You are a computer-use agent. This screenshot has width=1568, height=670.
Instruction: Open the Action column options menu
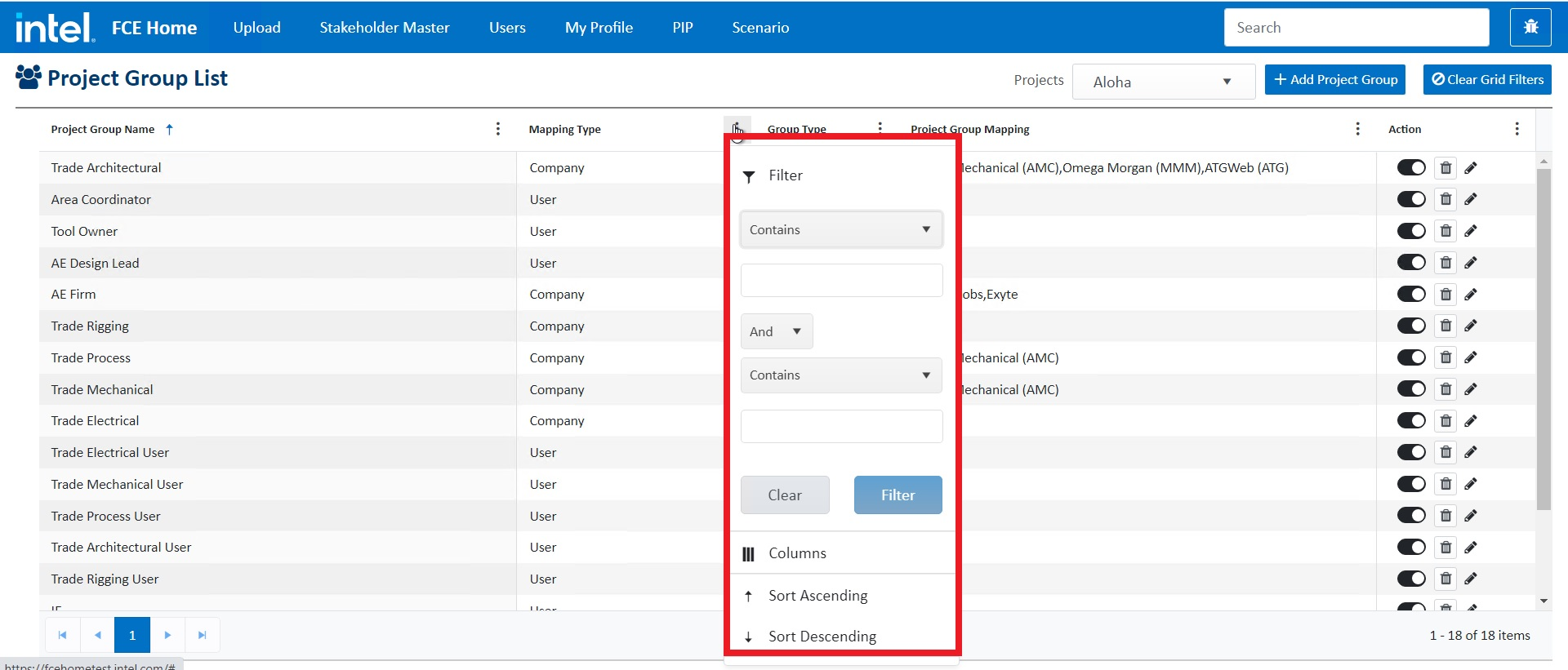pos(1517,129)
